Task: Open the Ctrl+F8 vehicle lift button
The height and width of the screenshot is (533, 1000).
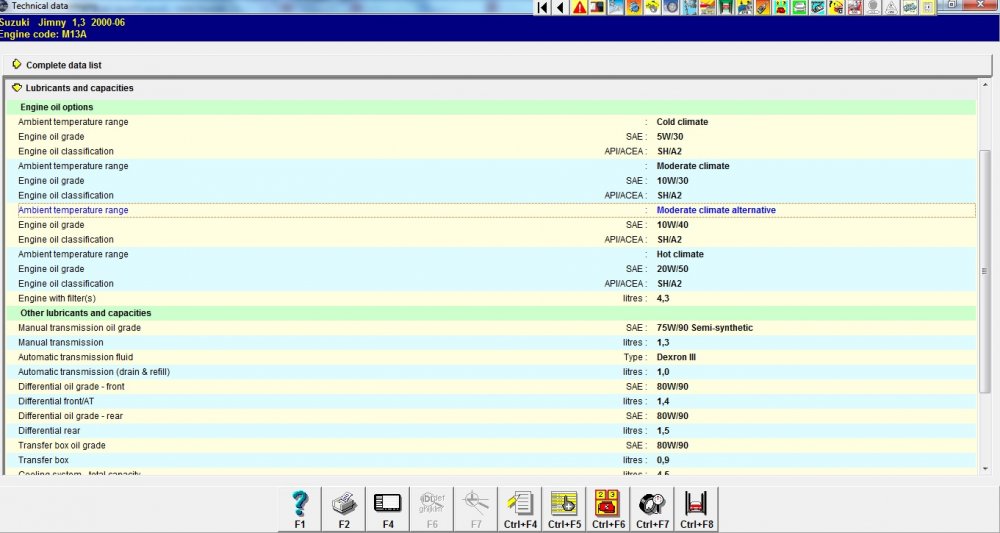Action: pyautogui.click(x=696, y=509)
